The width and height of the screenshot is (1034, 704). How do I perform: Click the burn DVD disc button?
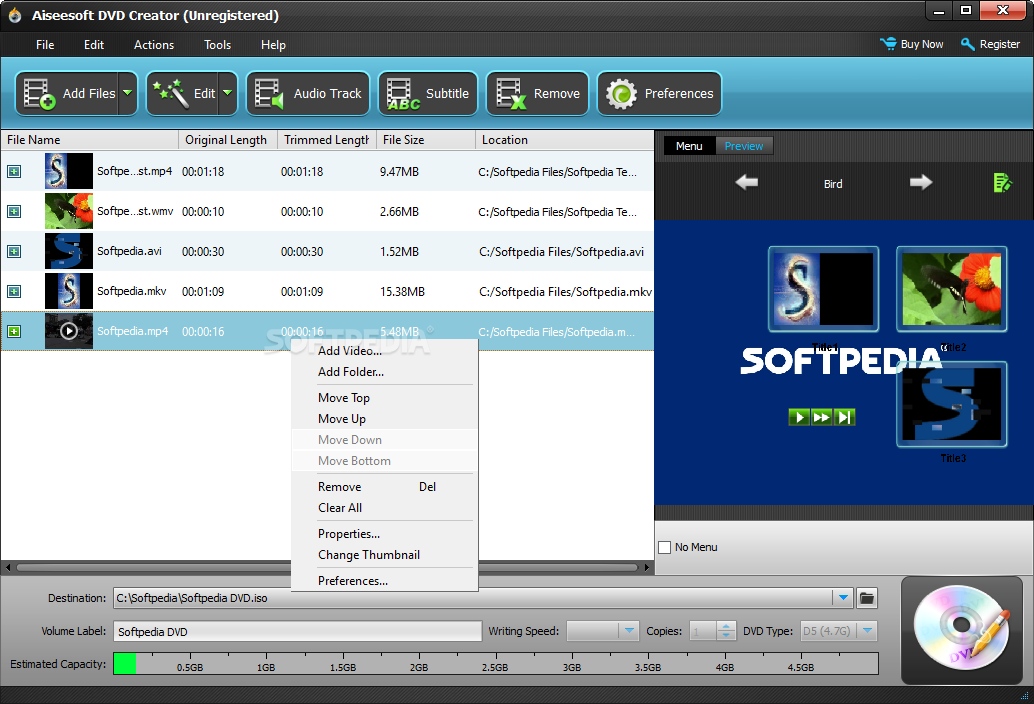(961, 628)
